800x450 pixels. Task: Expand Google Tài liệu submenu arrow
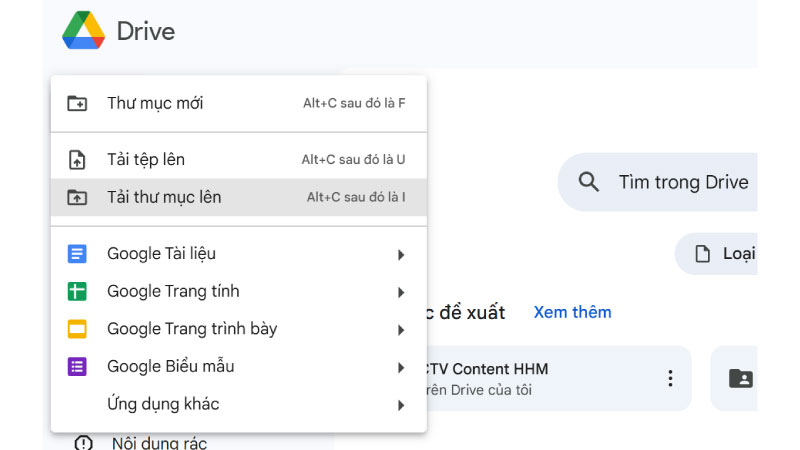click(401, 255)
